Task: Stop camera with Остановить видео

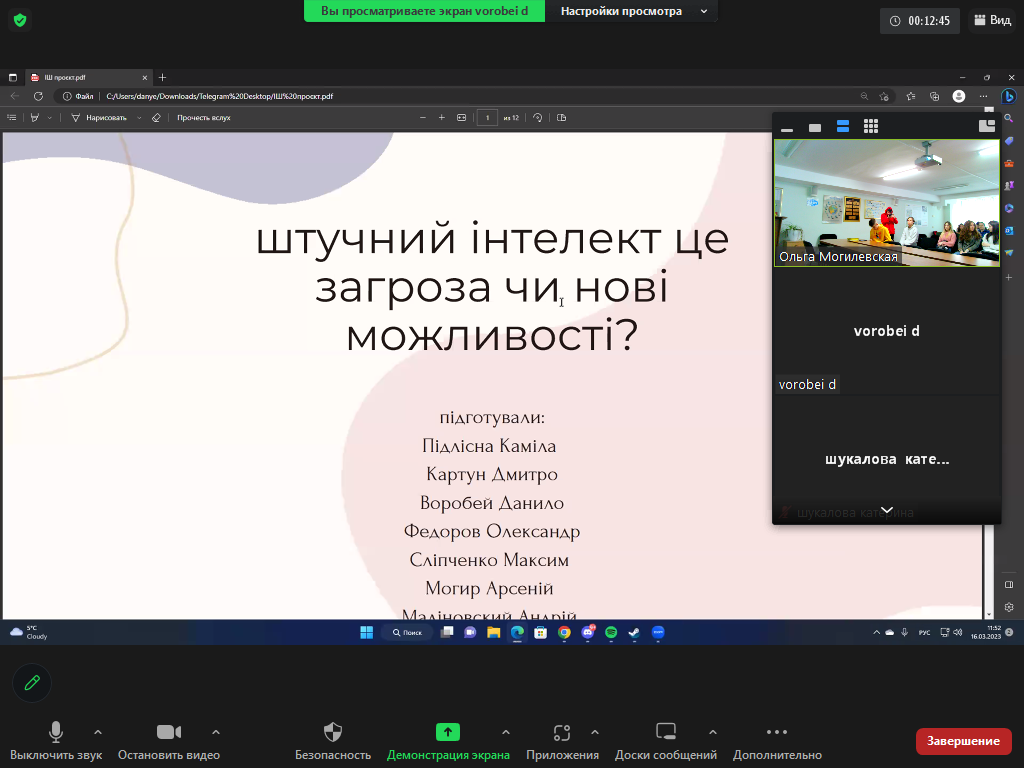Action: click(x=168, y=741)
